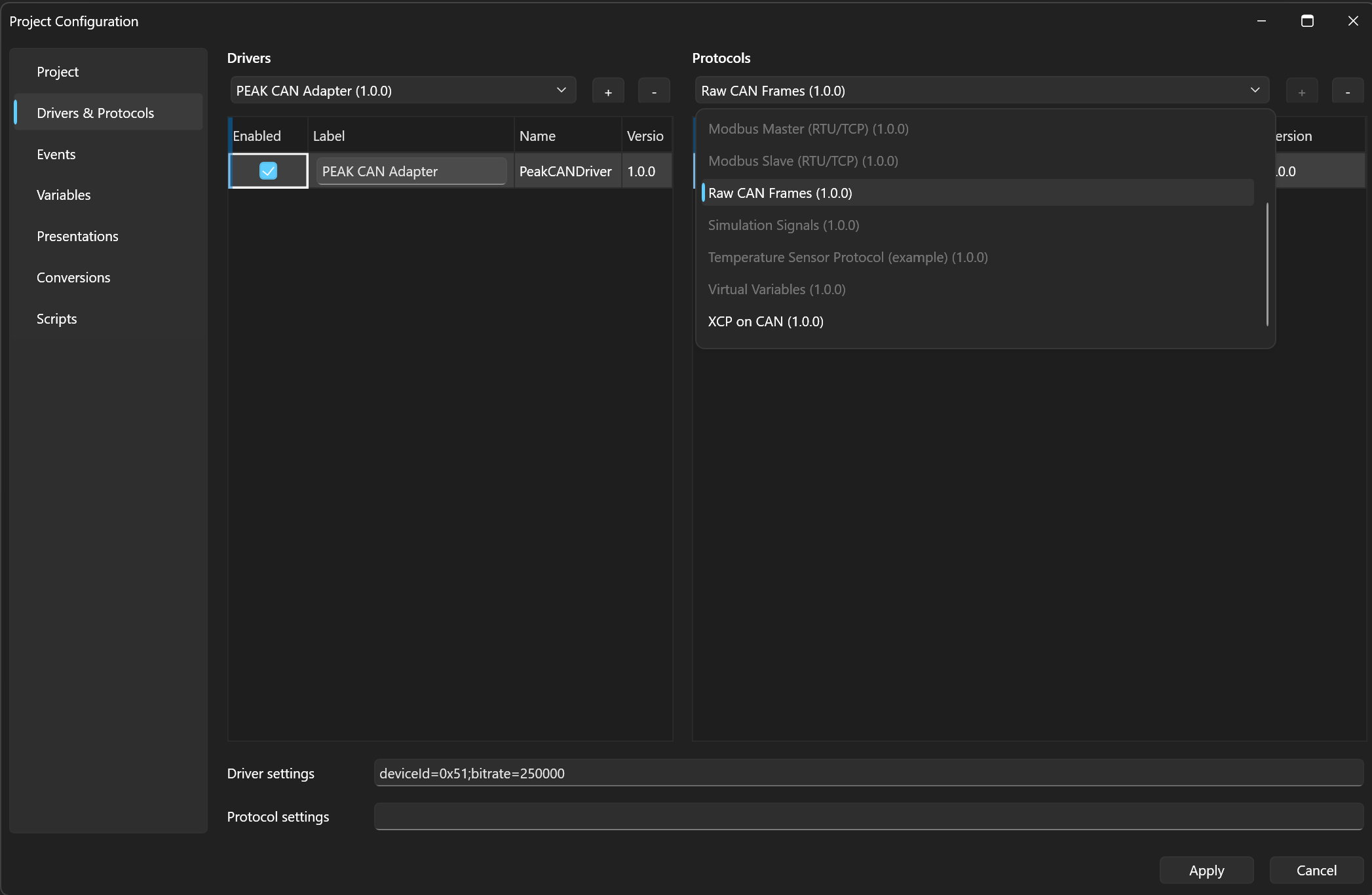Go to the Variables section
This screenshot has height=895, width=1372.
(108, 195)
